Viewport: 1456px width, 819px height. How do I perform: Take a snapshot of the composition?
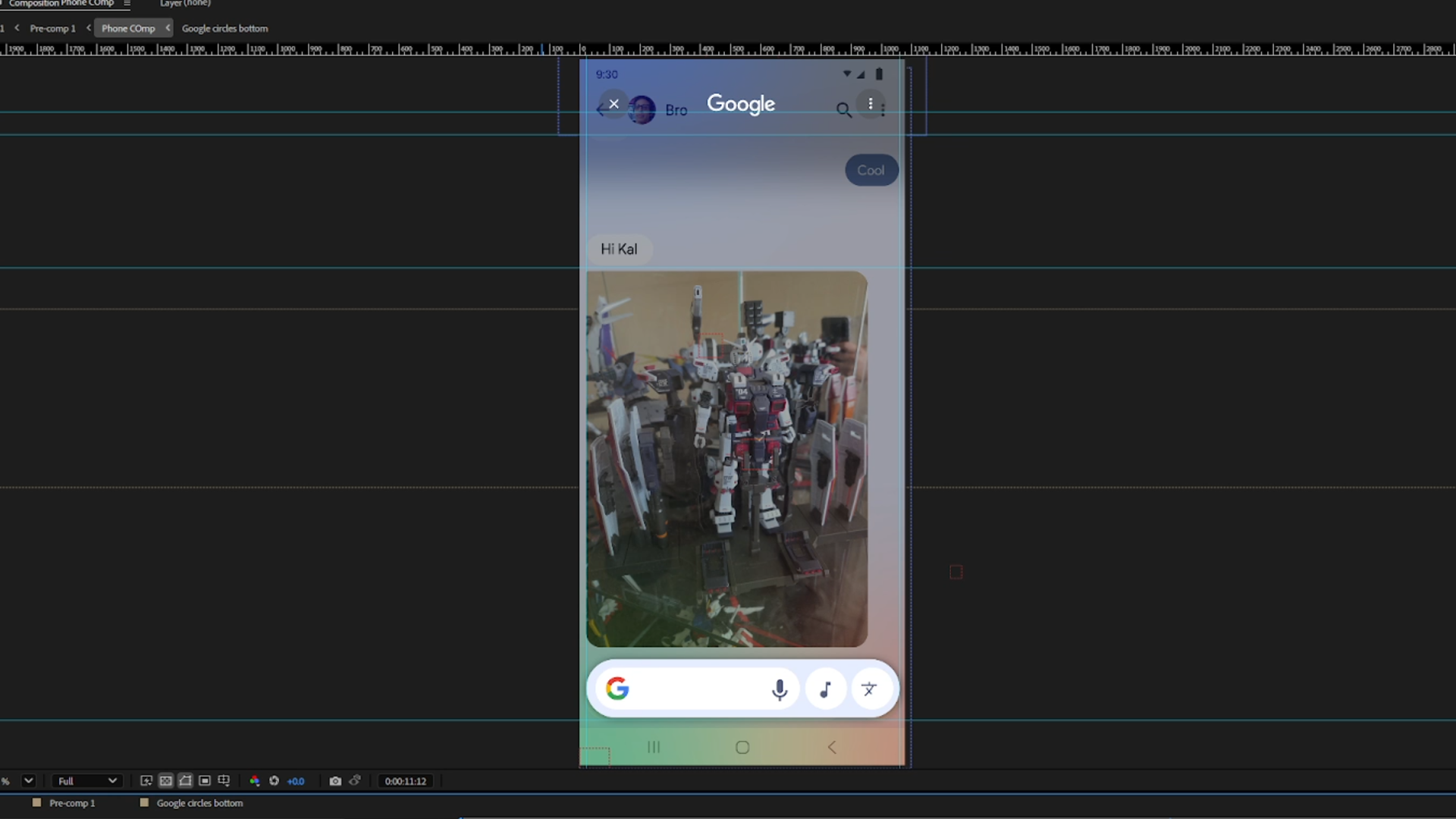(x=336, y=781)
